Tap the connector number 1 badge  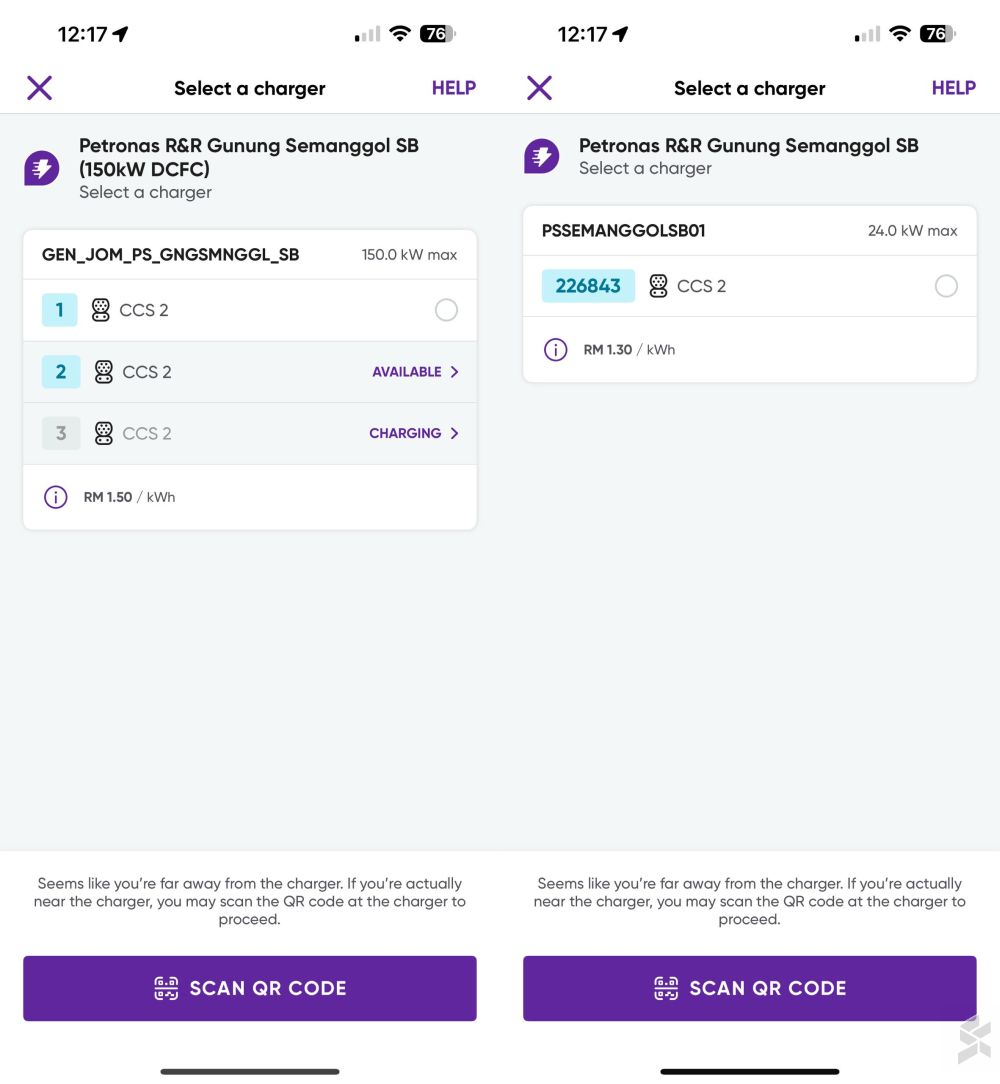(x=60, y=310)
